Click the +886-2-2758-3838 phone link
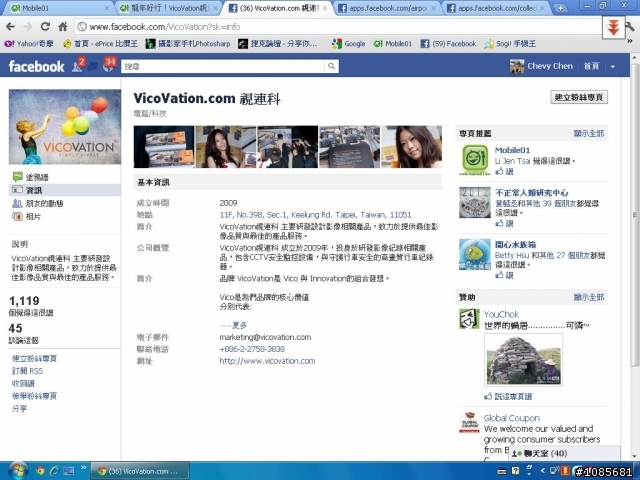640x480 pixels. [x=252, y=349]
